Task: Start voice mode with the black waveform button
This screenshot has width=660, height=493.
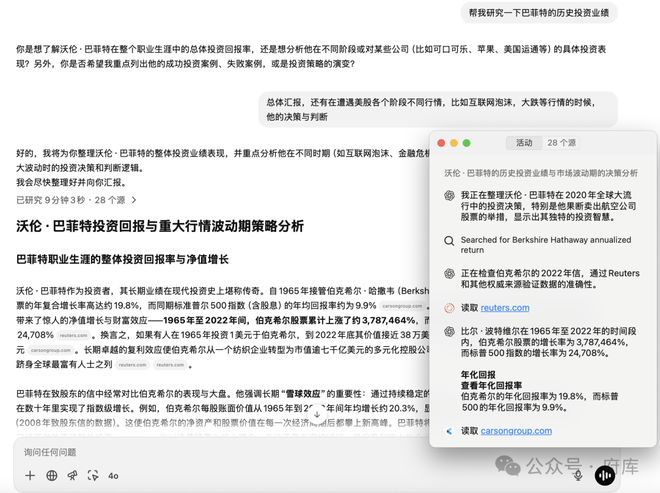Action: (x=605, y=475)
